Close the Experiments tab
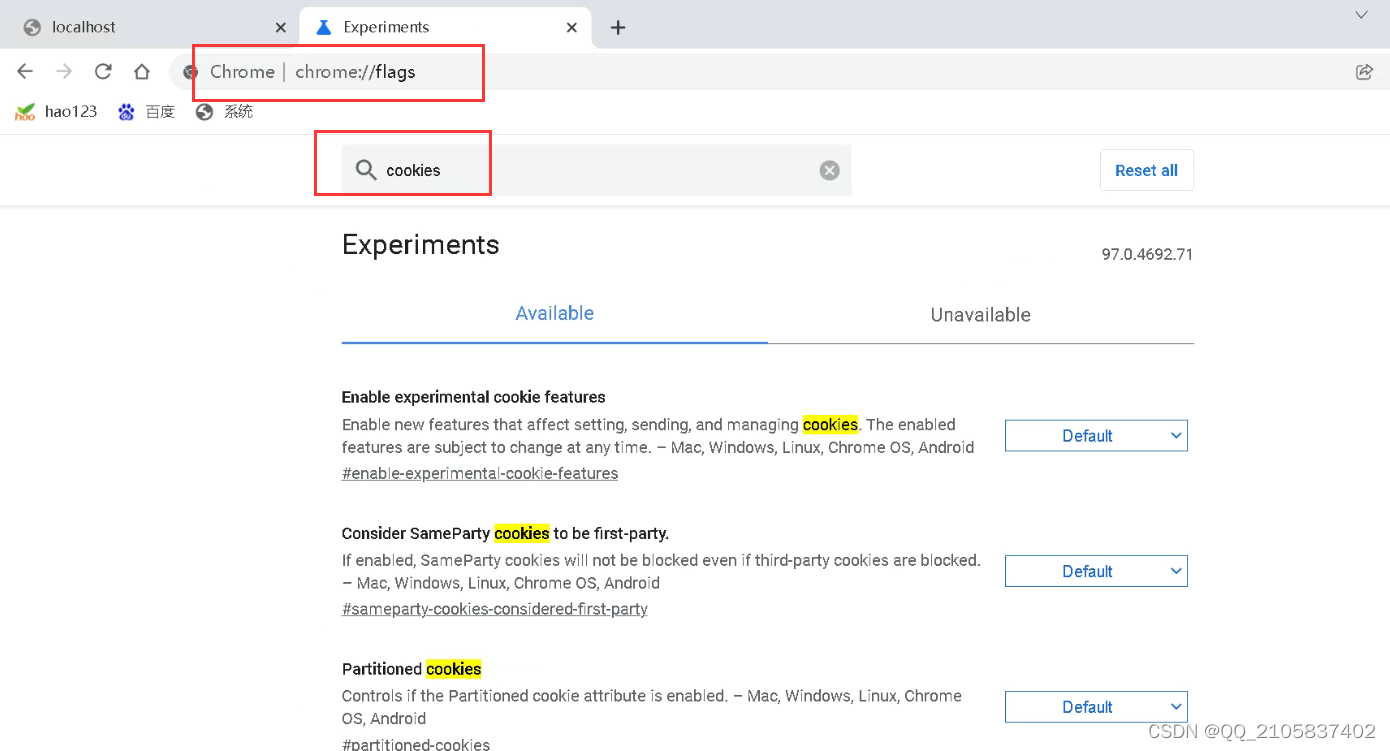 (572, 27)
